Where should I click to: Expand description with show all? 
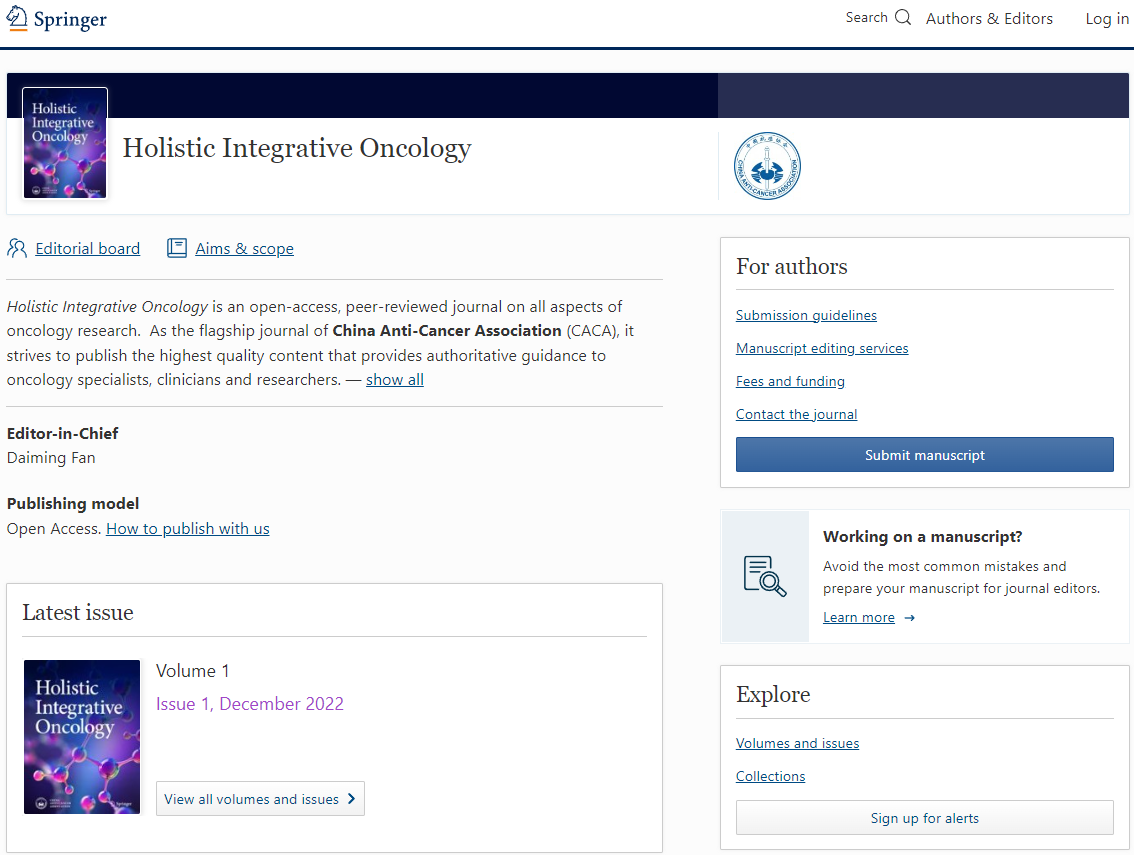[x=394, y=380]
